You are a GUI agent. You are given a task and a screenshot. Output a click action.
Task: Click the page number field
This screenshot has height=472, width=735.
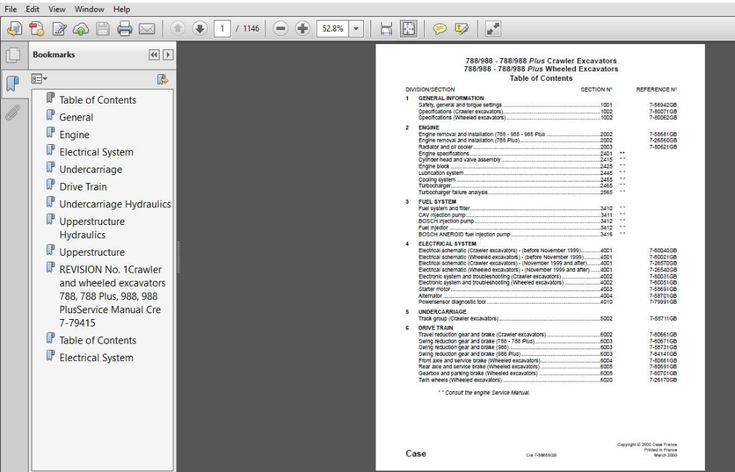pos(222,29)
